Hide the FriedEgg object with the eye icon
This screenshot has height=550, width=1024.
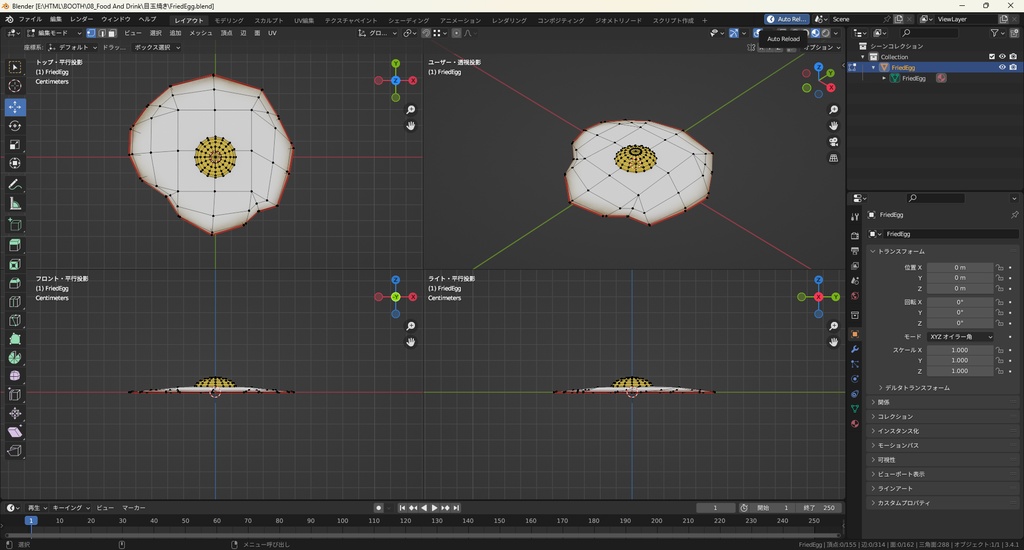(x=1002, y=67)
